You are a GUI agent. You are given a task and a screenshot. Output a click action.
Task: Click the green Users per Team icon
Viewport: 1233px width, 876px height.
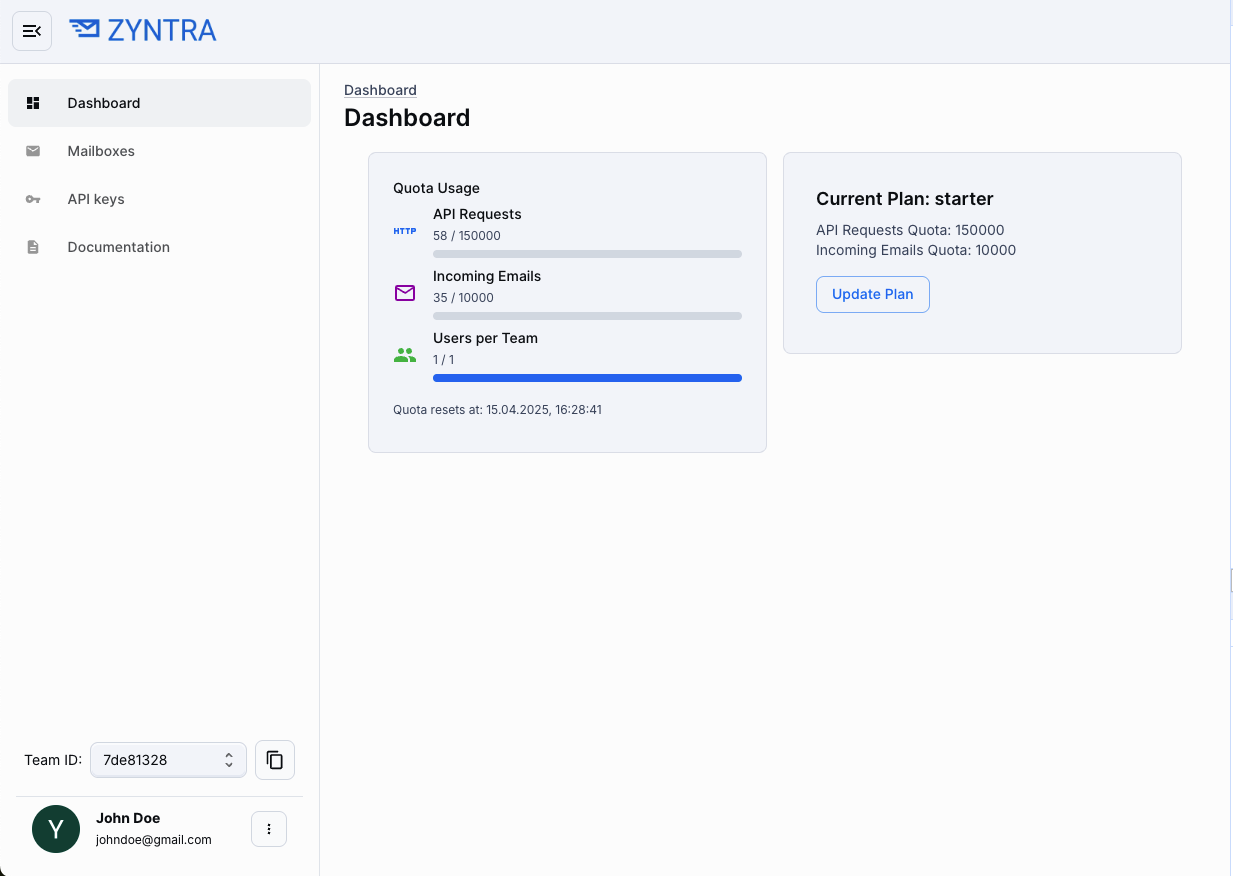pos(405,355)
